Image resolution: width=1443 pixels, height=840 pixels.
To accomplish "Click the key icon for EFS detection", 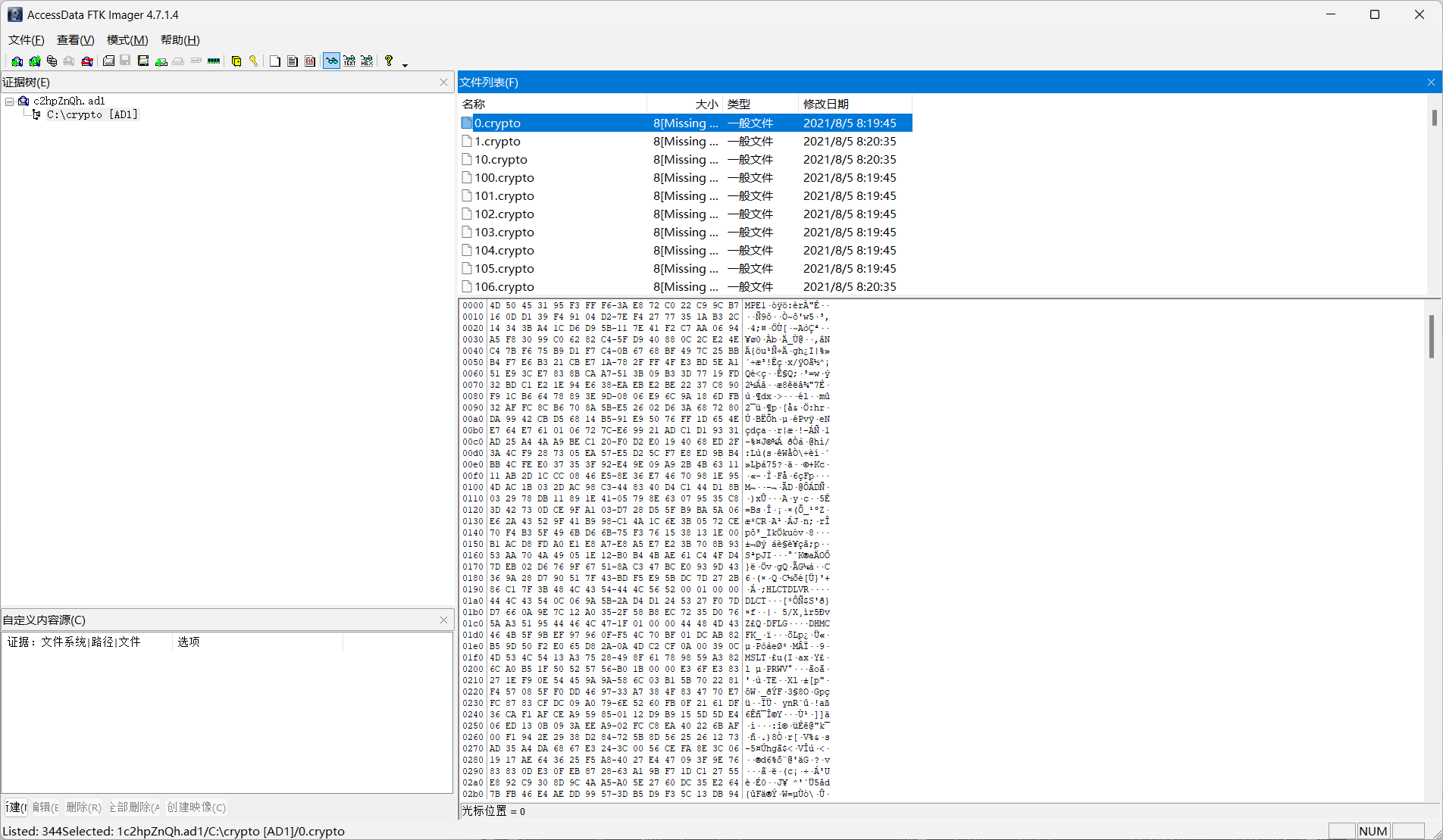I will coord(253,61).
